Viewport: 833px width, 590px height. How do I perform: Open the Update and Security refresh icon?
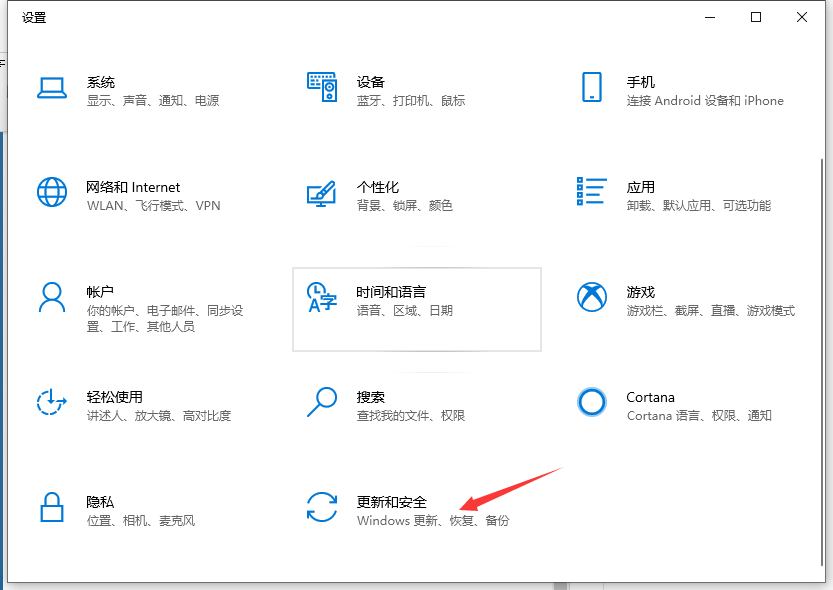(x=321, y=507)
